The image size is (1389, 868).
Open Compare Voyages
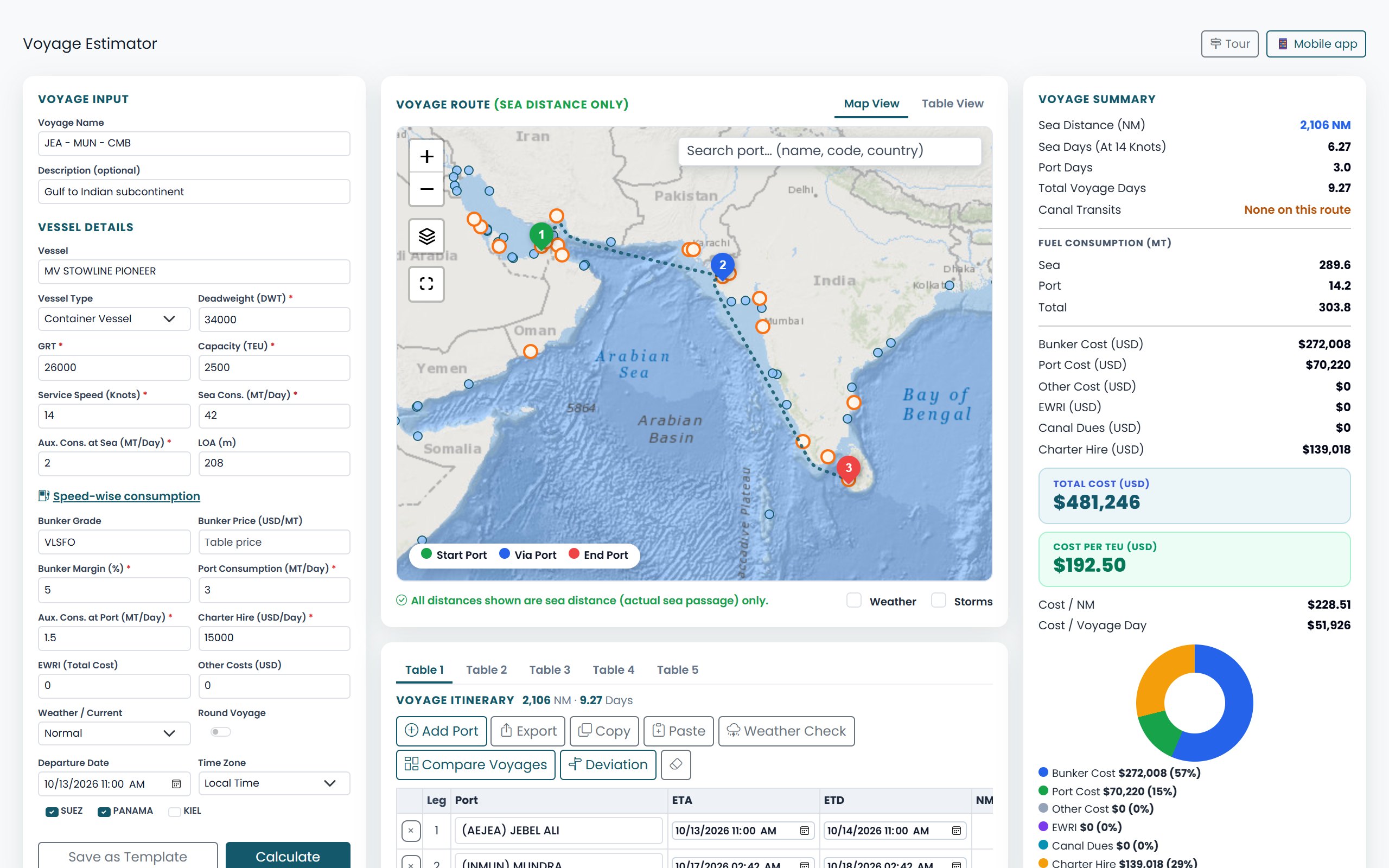coord(476,765)
